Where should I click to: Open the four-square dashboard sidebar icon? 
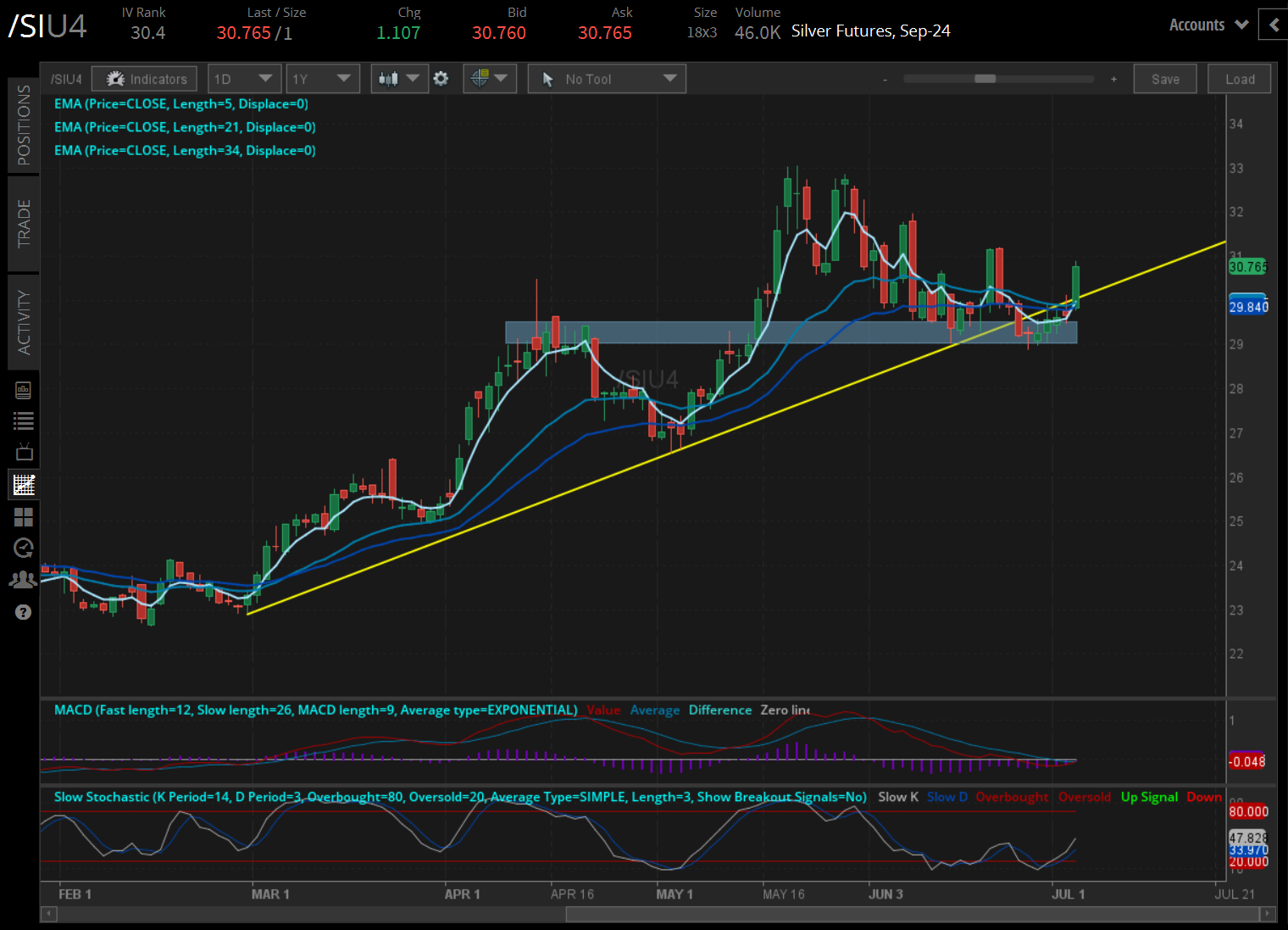coord(24,517)
